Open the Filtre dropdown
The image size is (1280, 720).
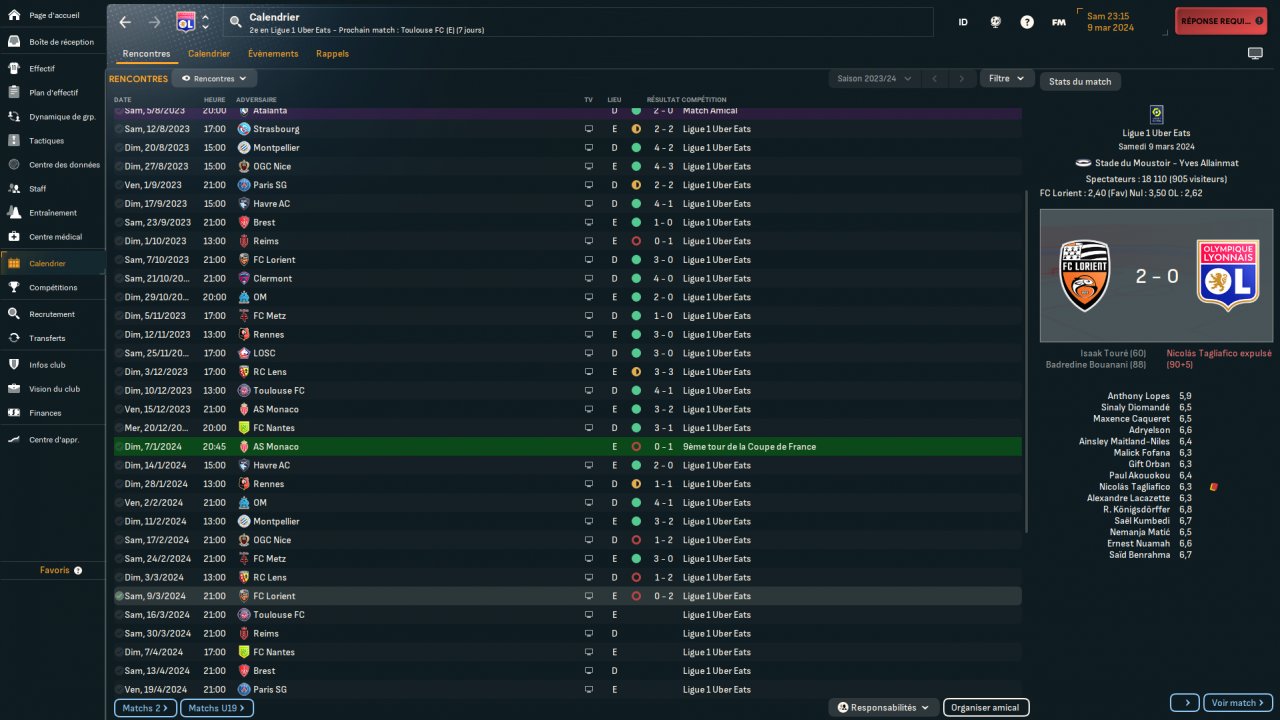1006,78
